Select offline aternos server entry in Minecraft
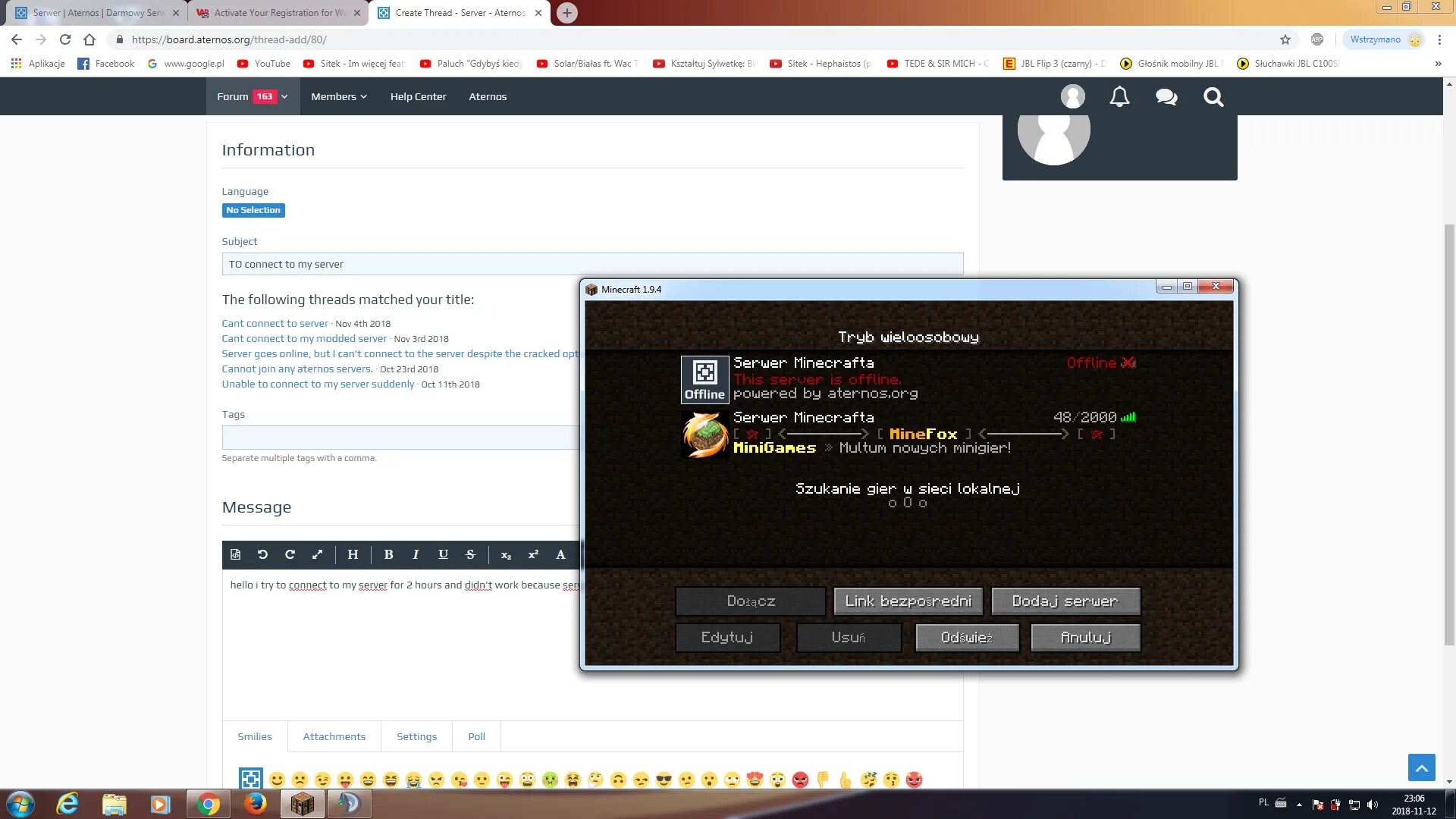The height and width of the screenshot is (819, 1456). click(x=908, y=378)
